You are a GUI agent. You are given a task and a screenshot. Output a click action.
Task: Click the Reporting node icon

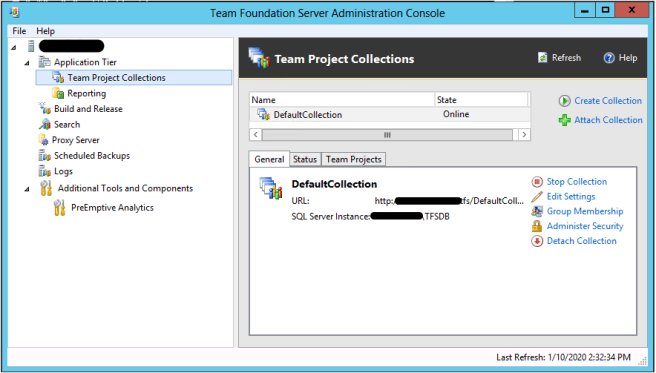tap(58, 93)
